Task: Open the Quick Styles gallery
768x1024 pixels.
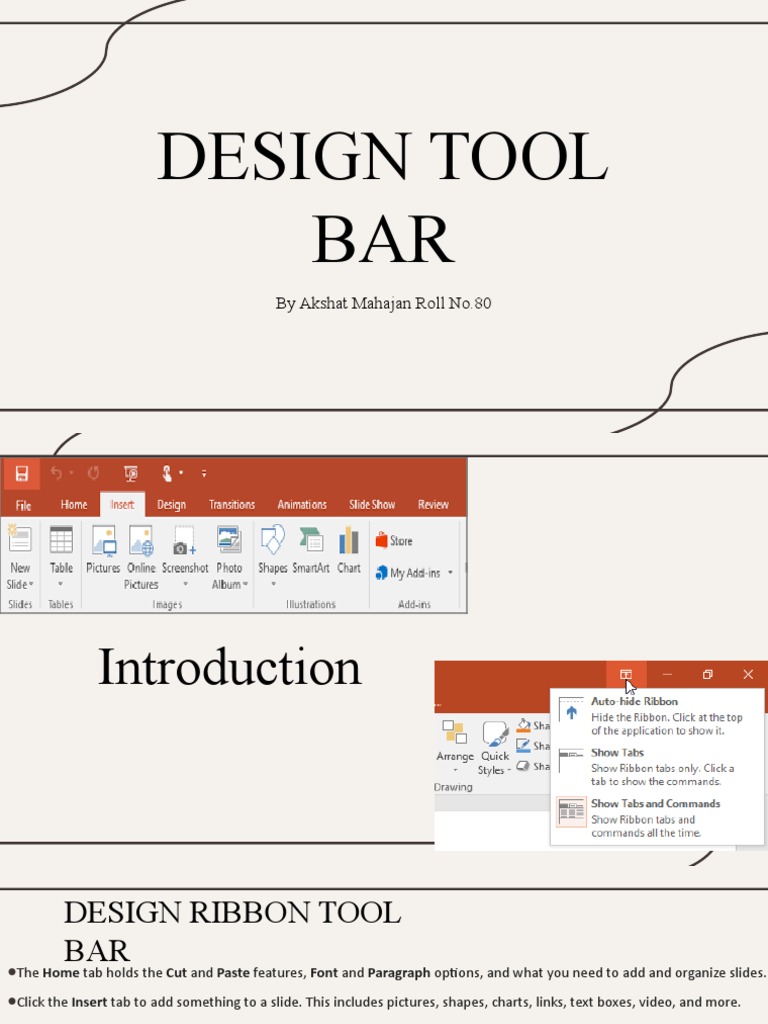Action: (x=495, y=749)
